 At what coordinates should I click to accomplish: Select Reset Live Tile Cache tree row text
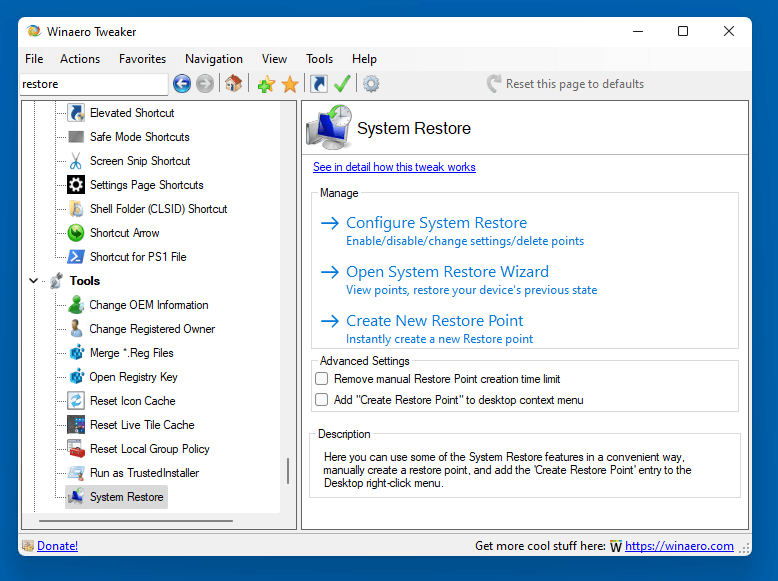click(x=142, y=425)
